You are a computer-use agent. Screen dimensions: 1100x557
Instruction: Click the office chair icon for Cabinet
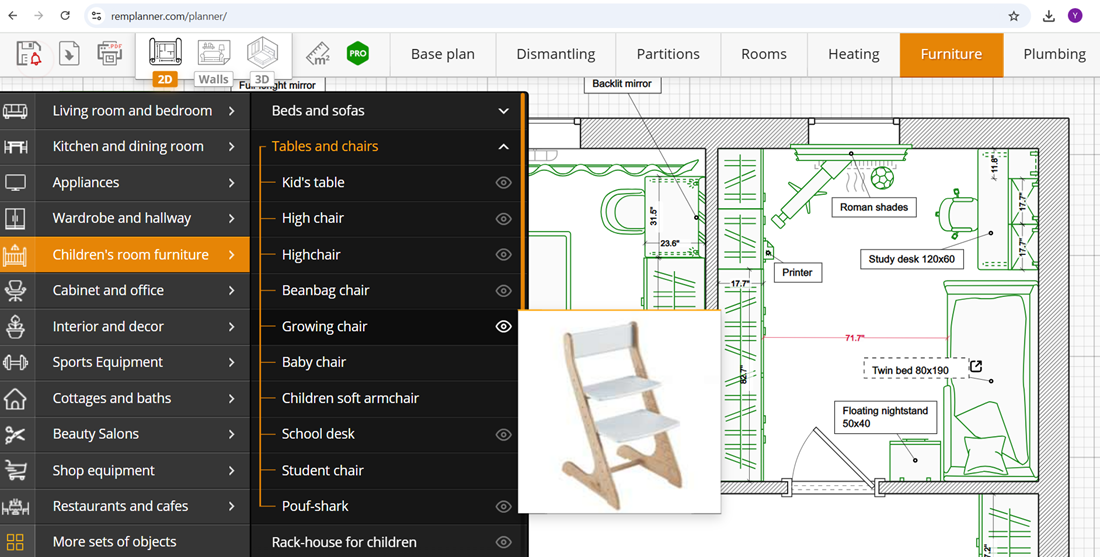pyautogui.click(x=15, y=290)
